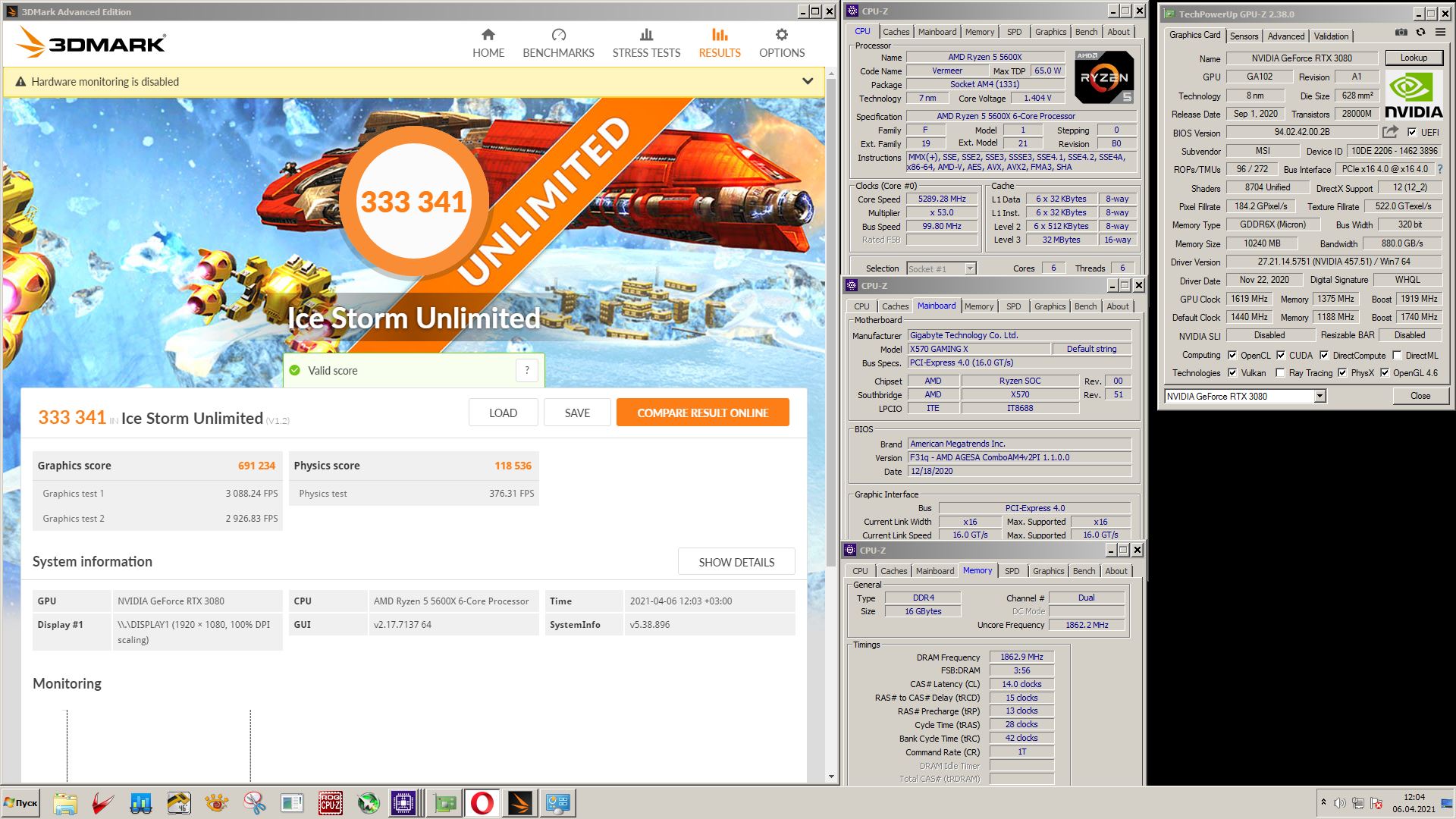Open the Validation tab in GPU-Z

(x=1331, y=36)
